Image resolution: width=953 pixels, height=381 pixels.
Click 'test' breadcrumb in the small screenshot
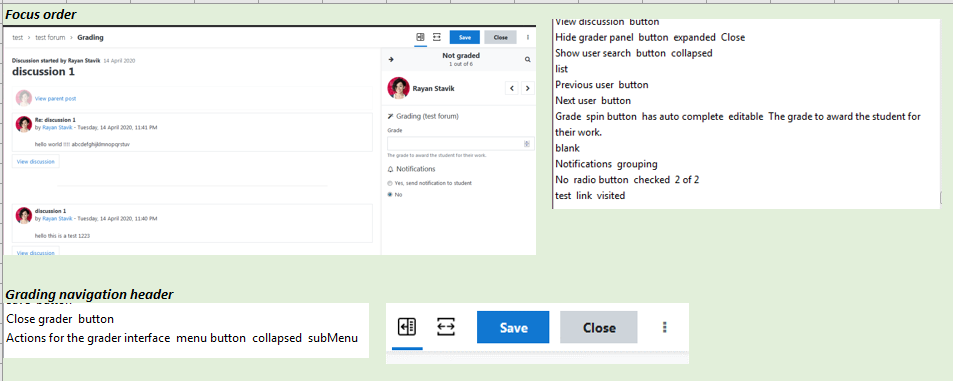[x=18, y=37]
